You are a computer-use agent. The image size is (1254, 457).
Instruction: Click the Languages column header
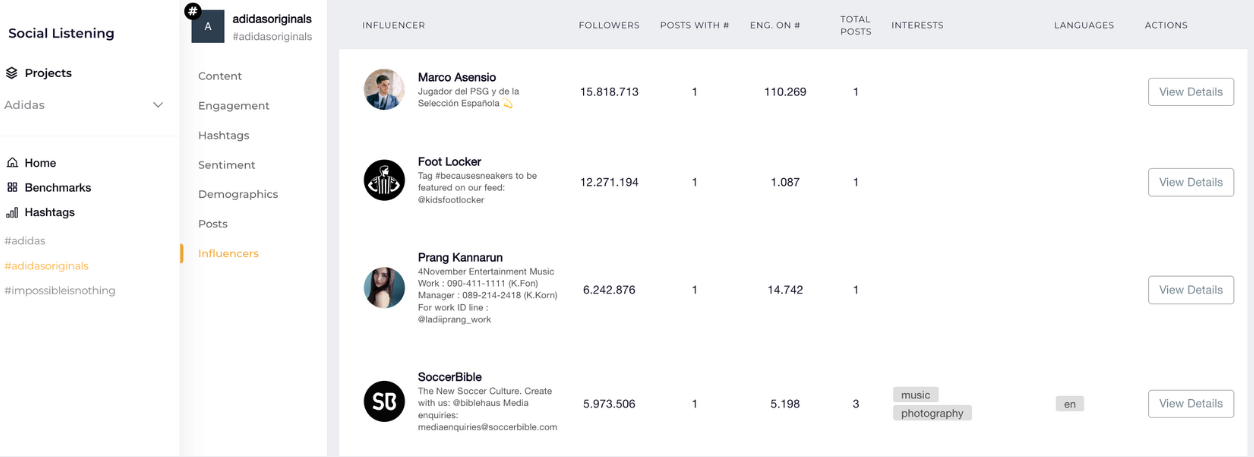(1084, 25)
